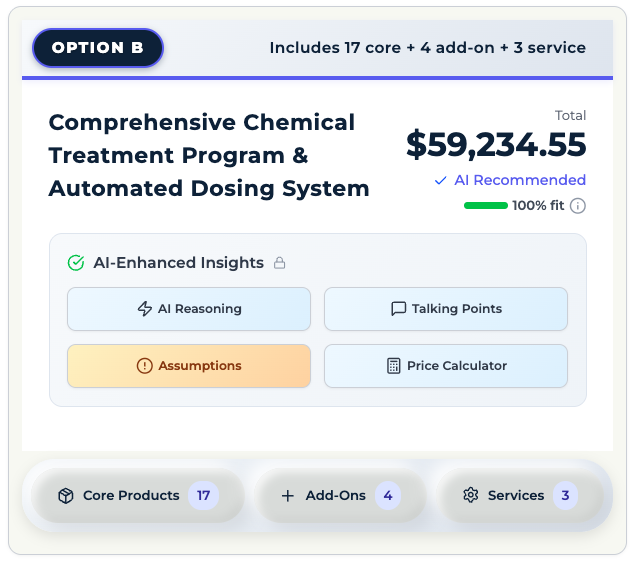View the Assumptions button

(x=189, y=366)
